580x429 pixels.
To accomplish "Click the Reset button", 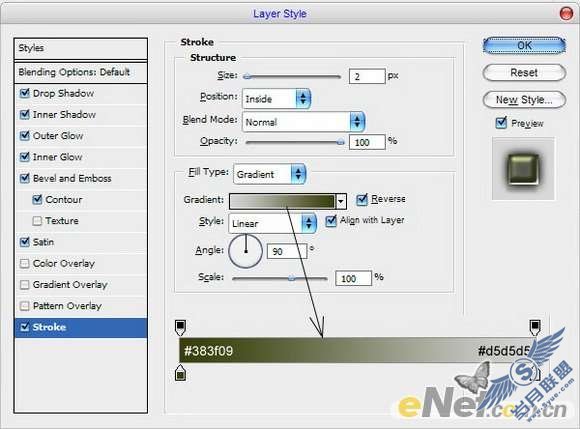I will (524, 72).
